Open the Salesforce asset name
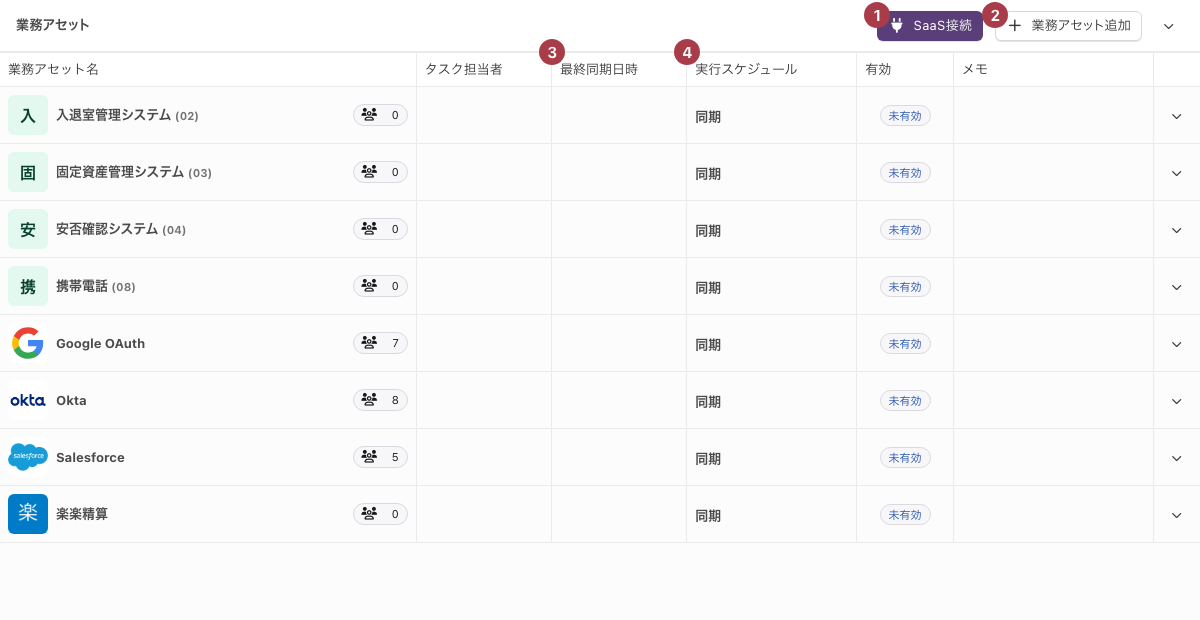Image resolution: width=1200 pixels, height=620 pixels. pos(90,457)
